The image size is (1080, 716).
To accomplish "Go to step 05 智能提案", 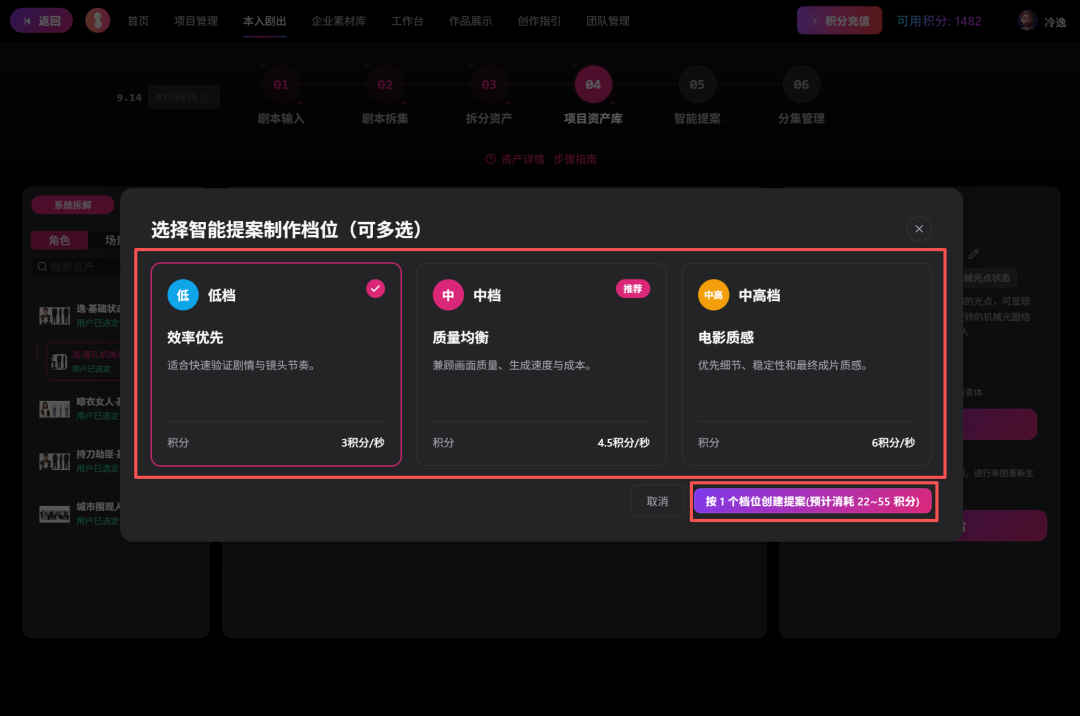I will pos(697,96).
